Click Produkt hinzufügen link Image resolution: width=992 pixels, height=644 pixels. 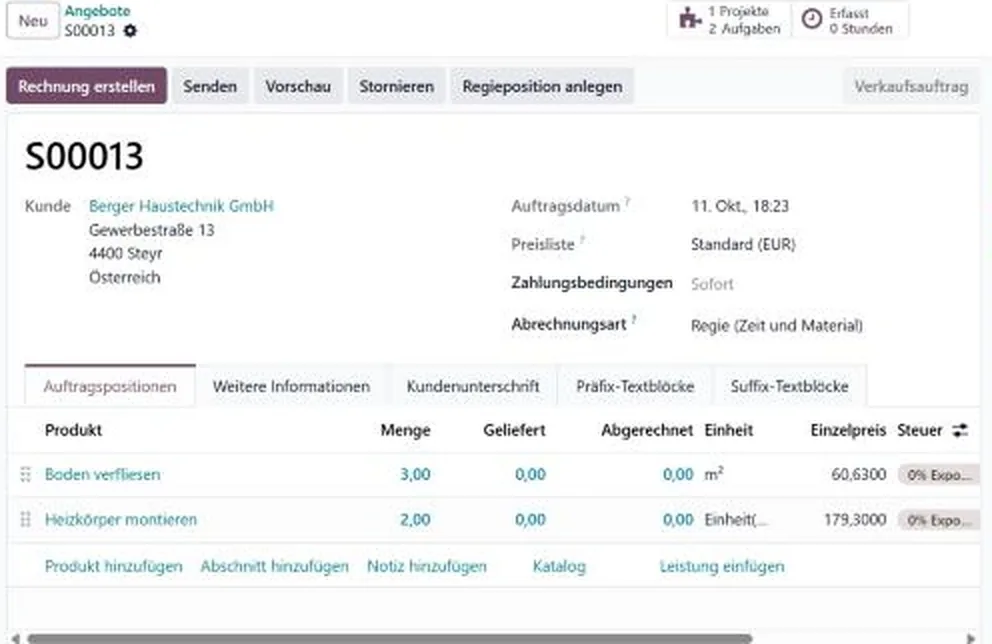tap(114, 566)
